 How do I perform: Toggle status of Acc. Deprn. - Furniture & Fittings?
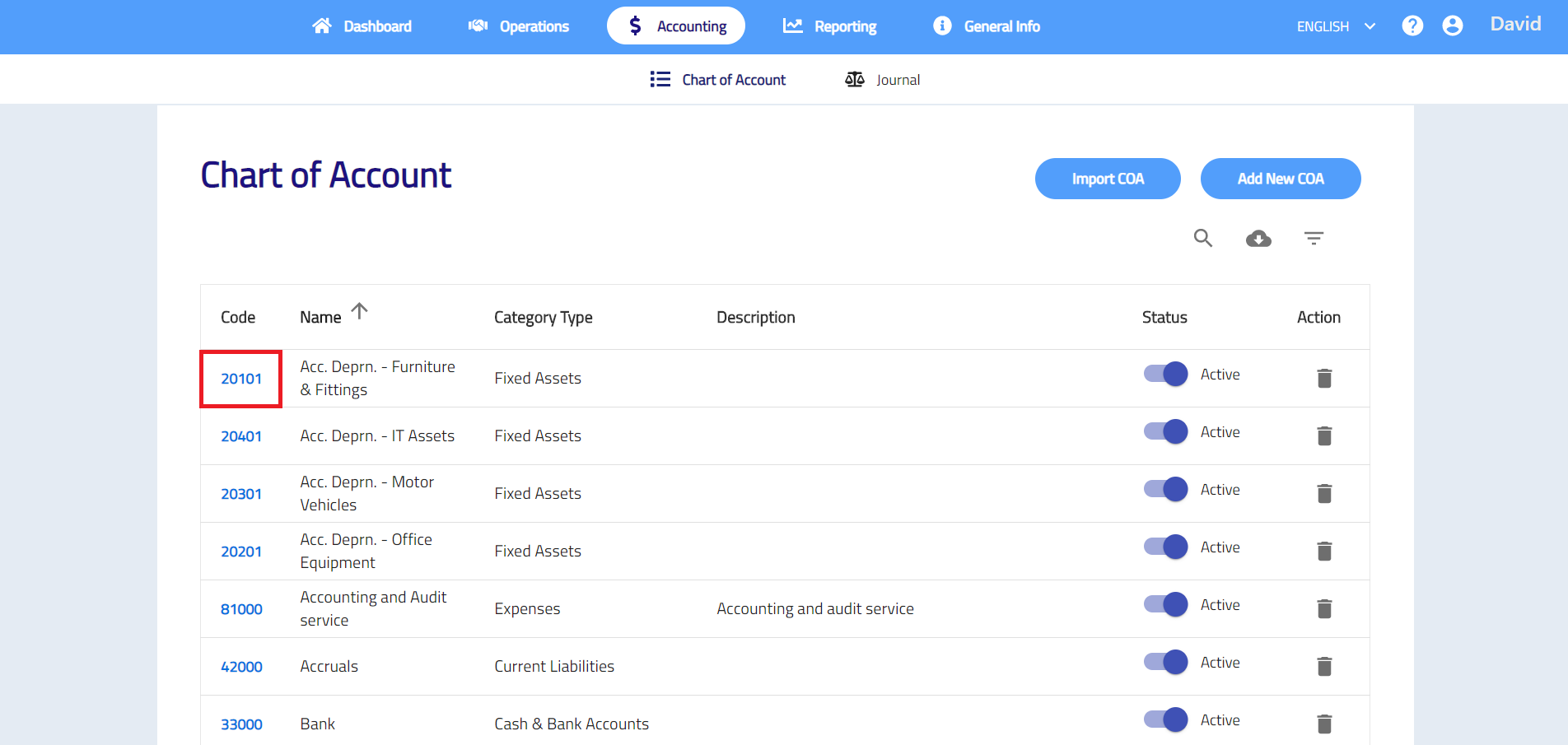[1165, 375]
